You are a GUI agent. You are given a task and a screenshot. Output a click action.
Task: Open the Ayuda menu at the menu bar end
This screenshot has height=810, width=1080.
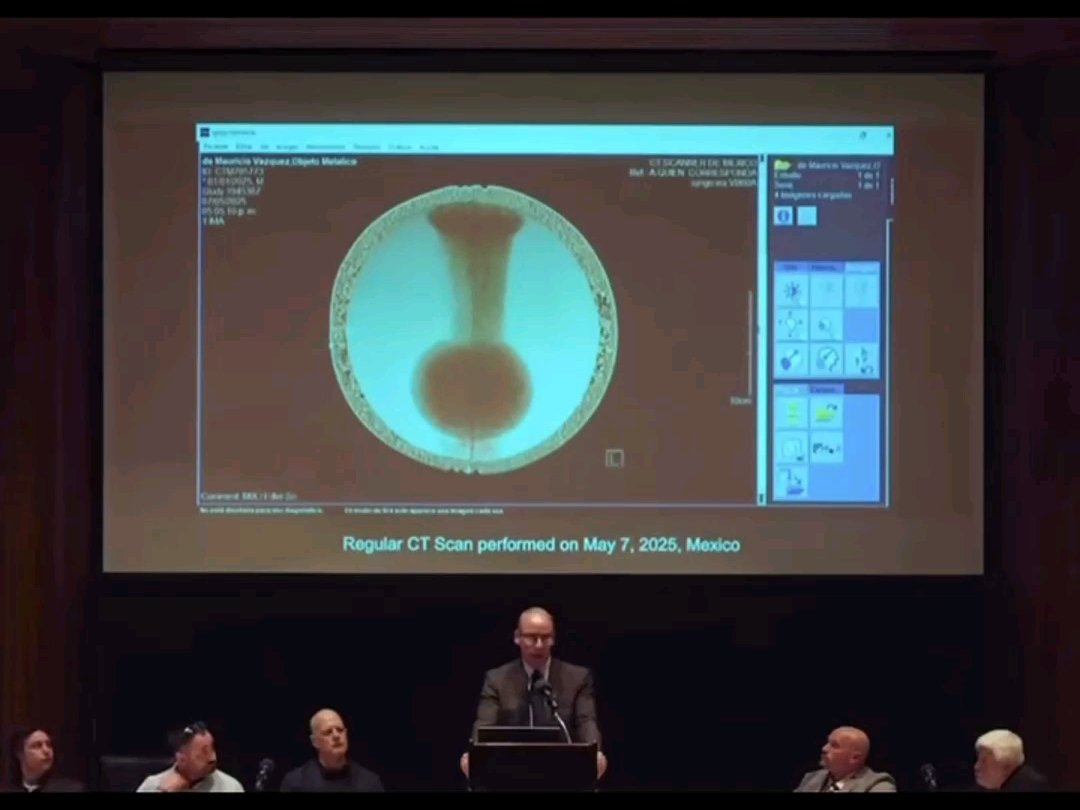coord(429,147)
